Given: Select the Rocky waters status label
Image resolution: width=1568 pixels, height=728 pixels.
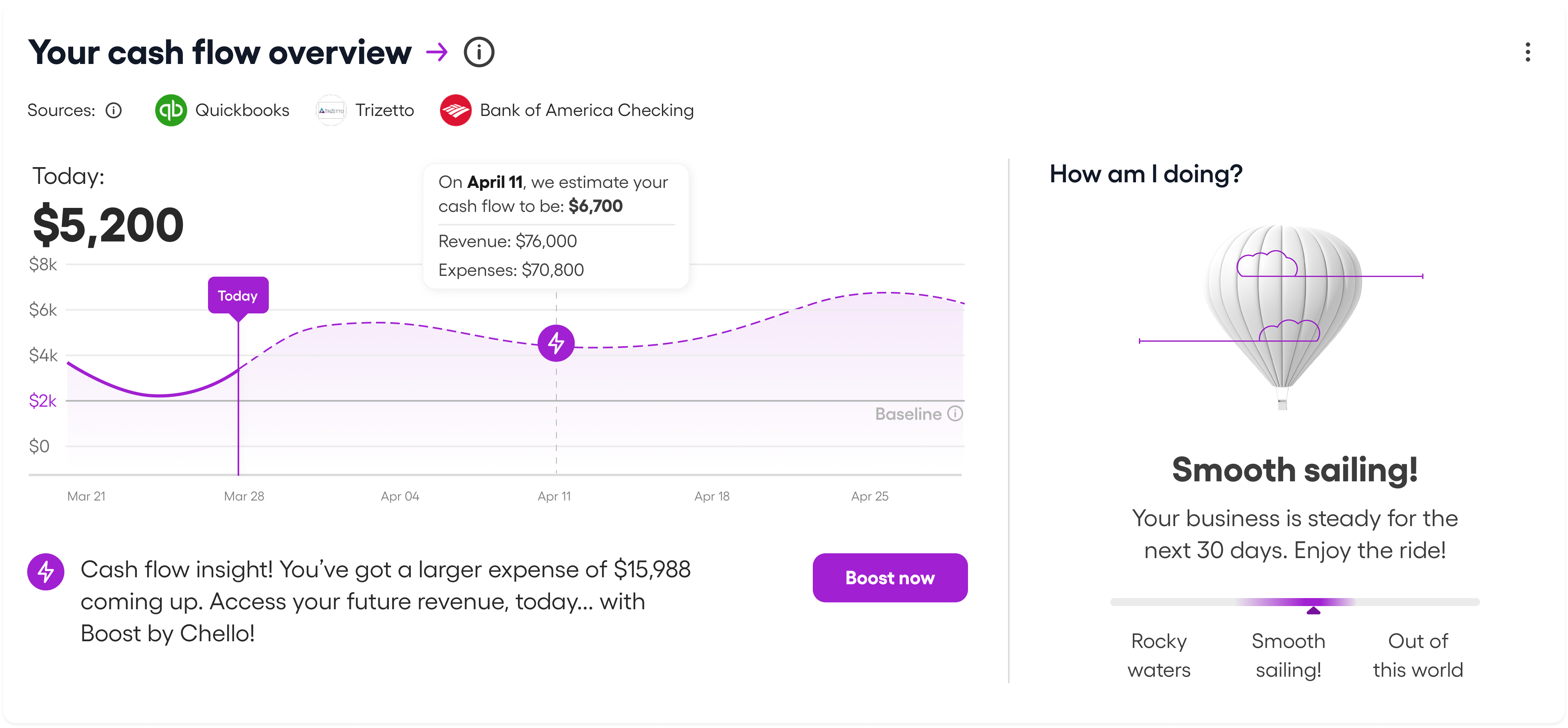Looking at the screenshot, I should [x=1159, y=655].
